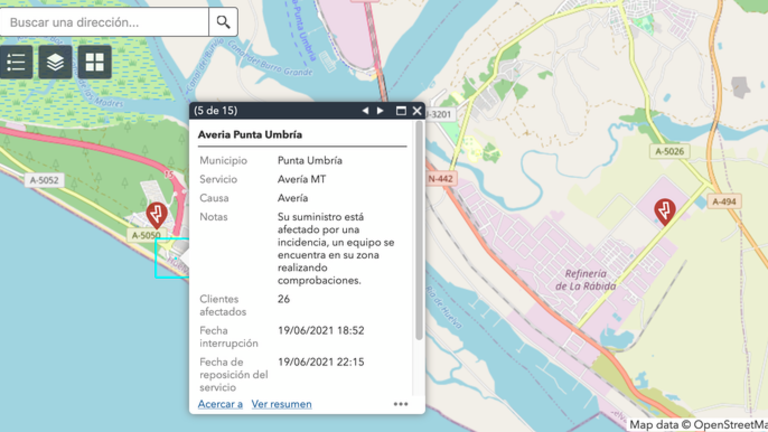Click the A-5052 road label
The height and width of the screenshot is (432, 768).
[45, 180]
